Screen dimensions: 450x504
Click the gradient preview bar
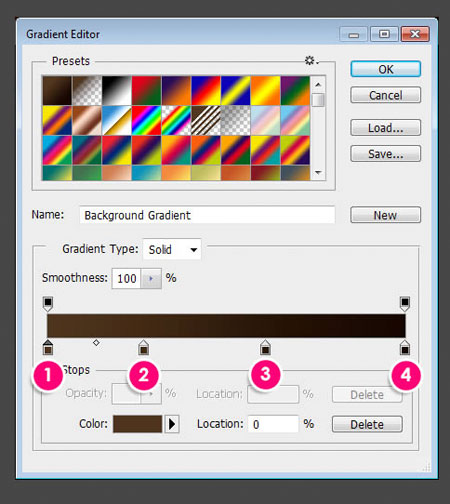point(226,326)
